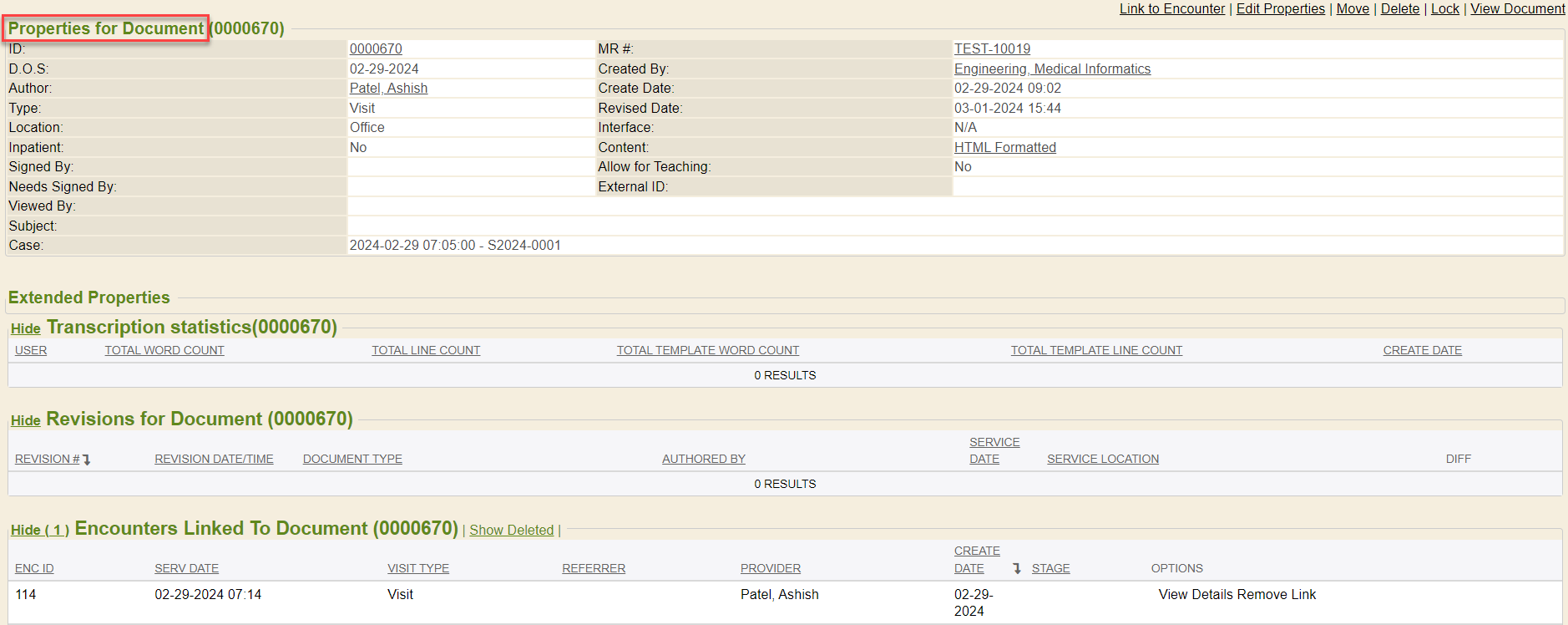The image size is (1568, 625).
Task: Choose Edit Properties from top menu
Action: (x=1280, y=9)
